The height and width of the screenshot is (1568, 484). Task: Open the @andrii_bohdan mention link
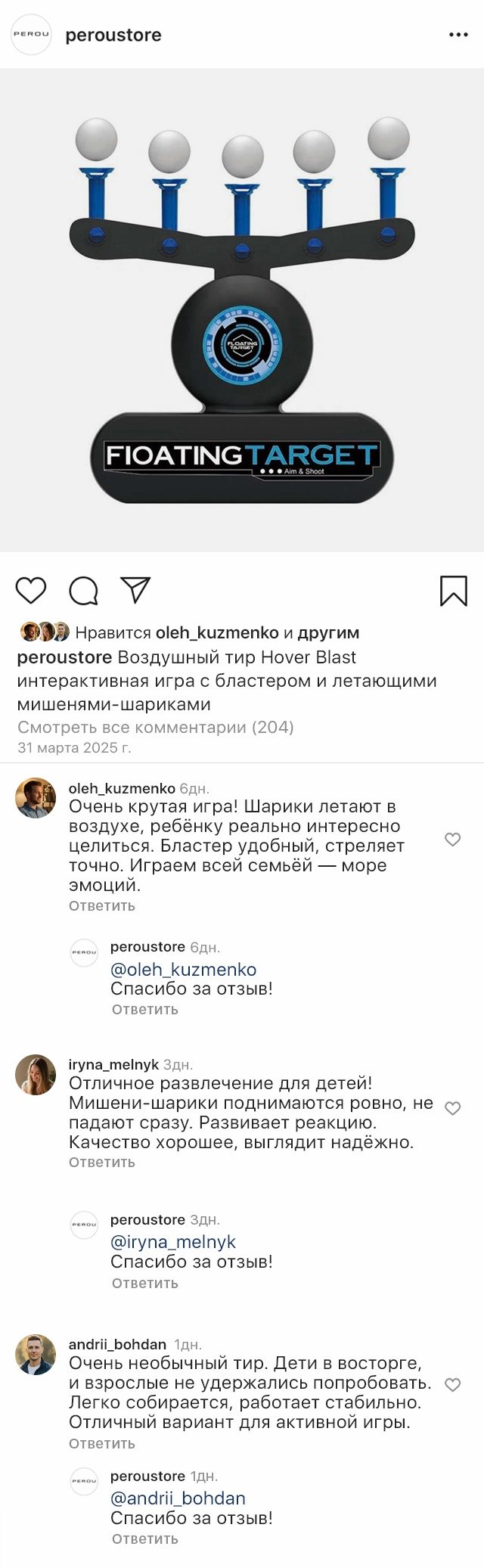click(x=178, y=1498)
